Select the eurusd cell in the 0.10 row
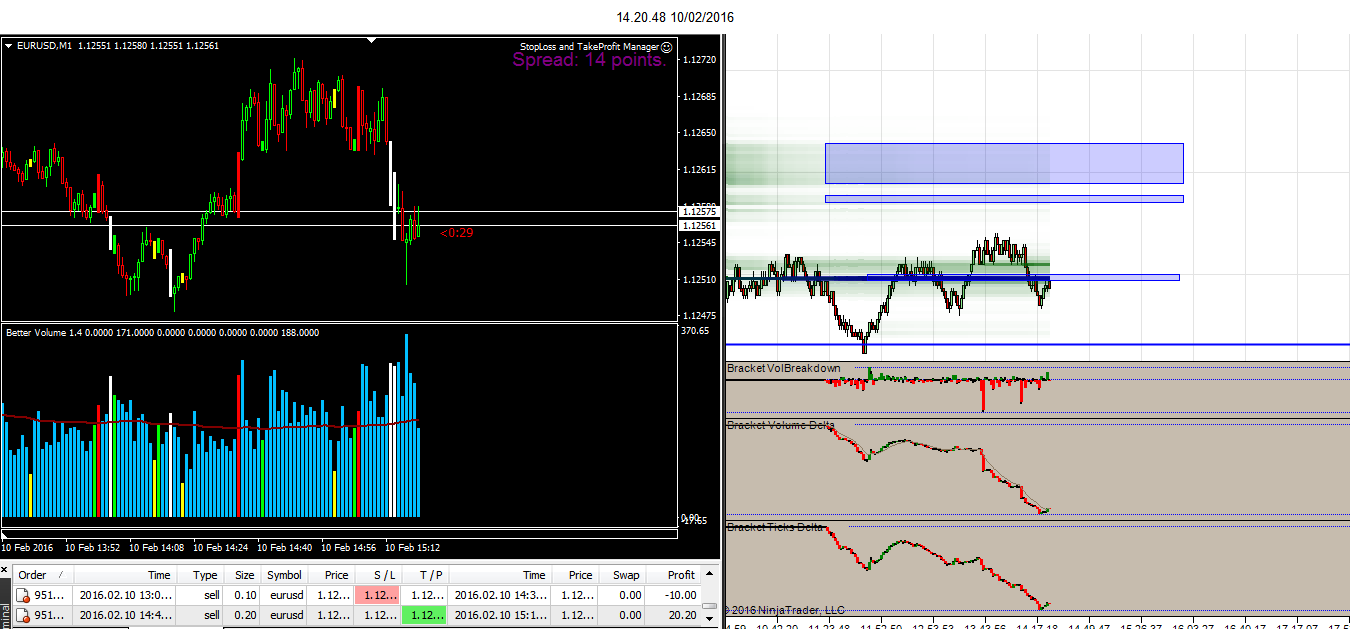This screenshot has height=629, width=1350. (283, 595)
